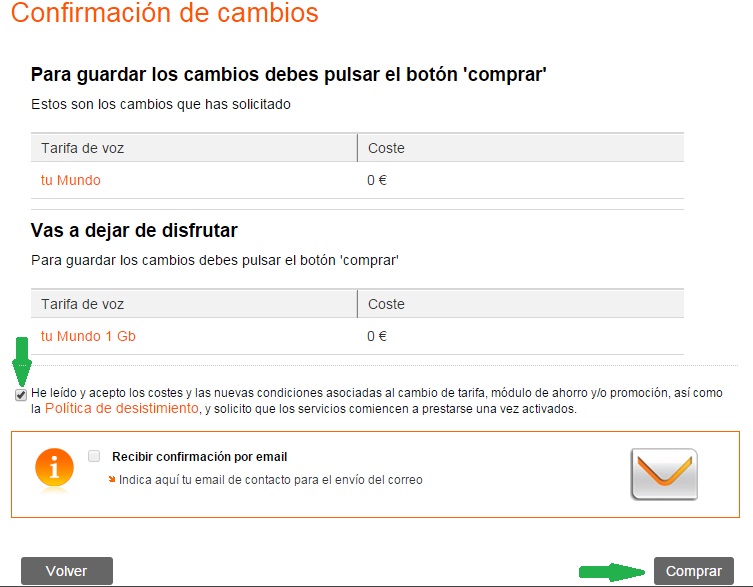
Task: Click the green down arrow above the terms checkbox
Action: (x=22, y=360)
